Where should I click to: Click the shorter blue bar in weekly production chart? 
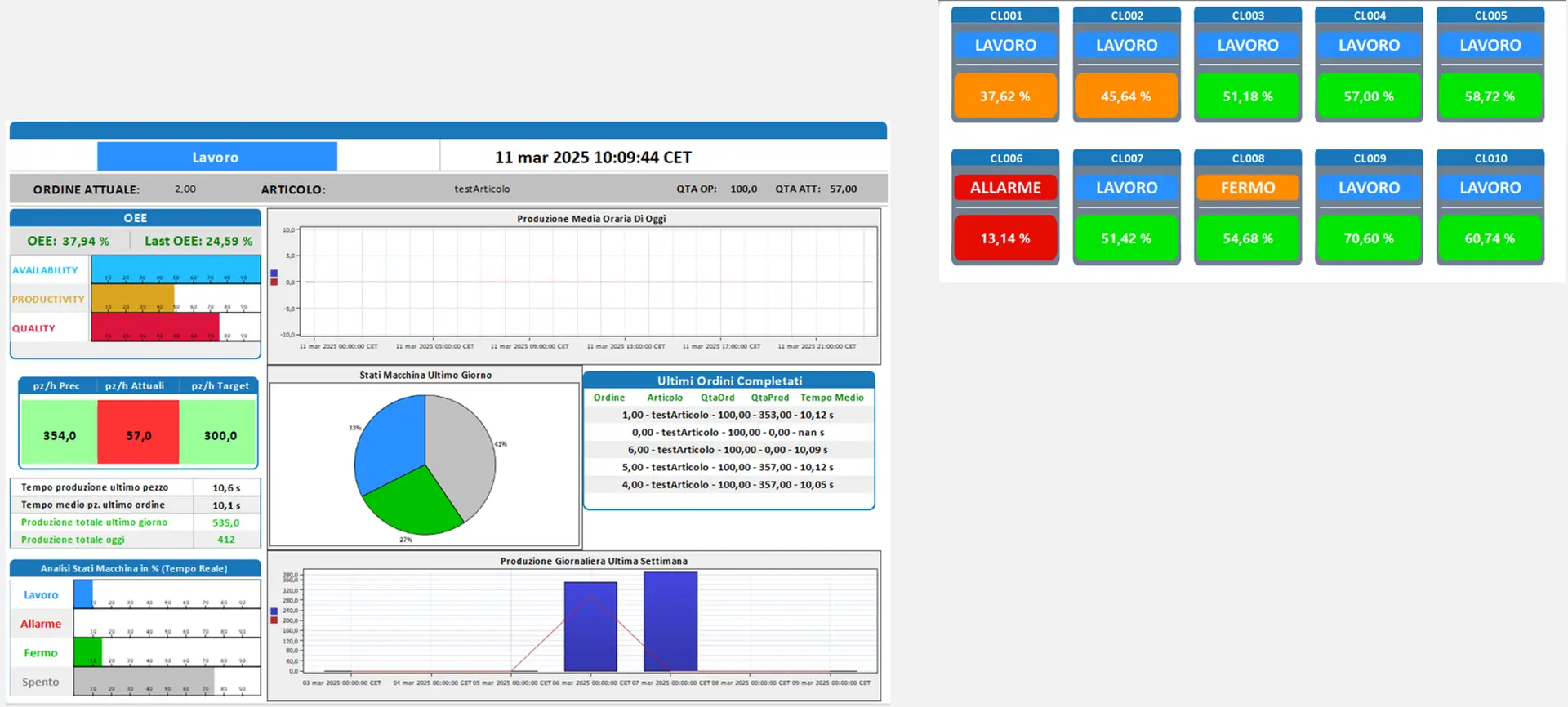590,626
